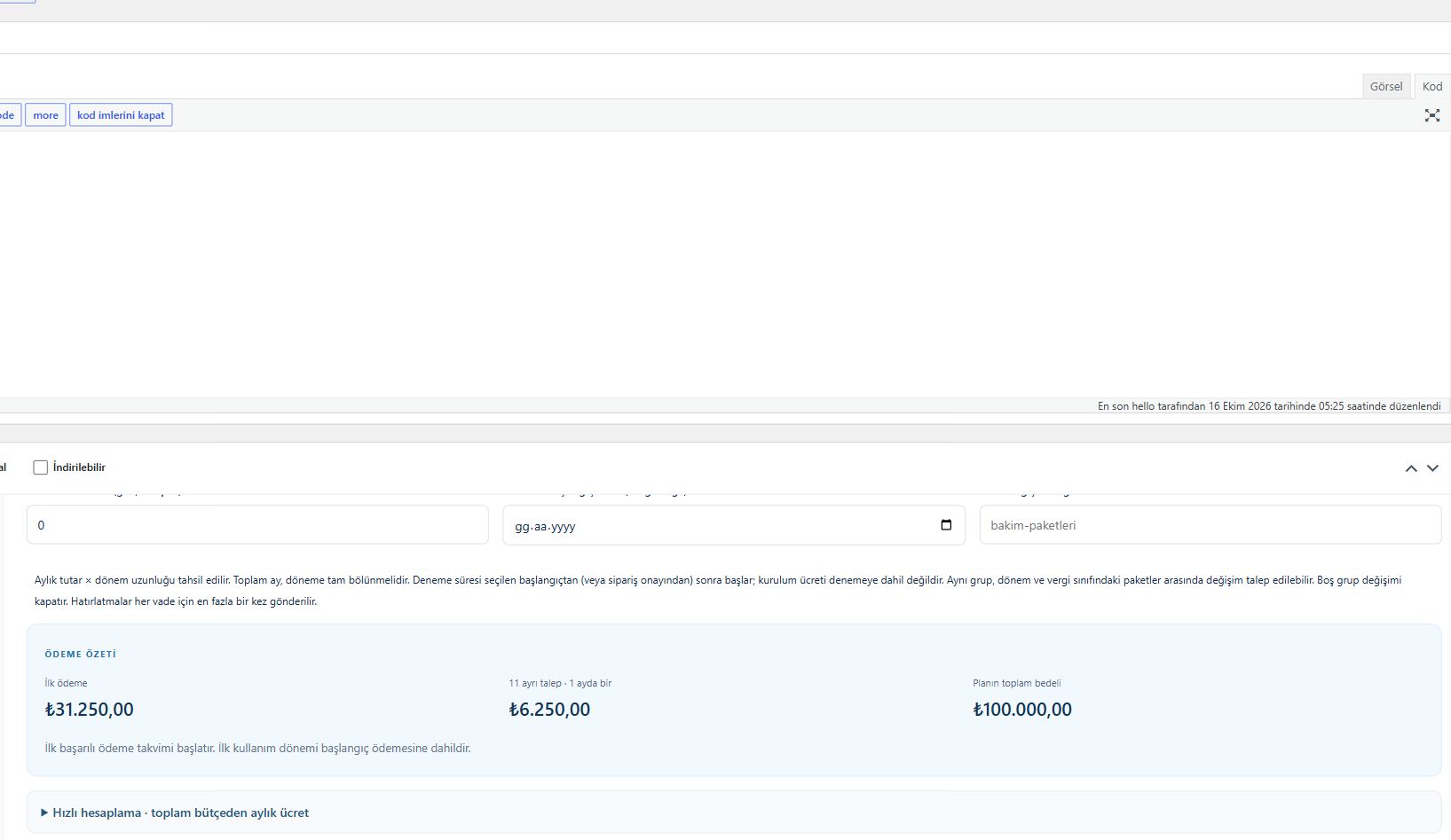The image size is (1451, 840).
Task: Open the calendar picker in the date field
Action: [946, 525]
